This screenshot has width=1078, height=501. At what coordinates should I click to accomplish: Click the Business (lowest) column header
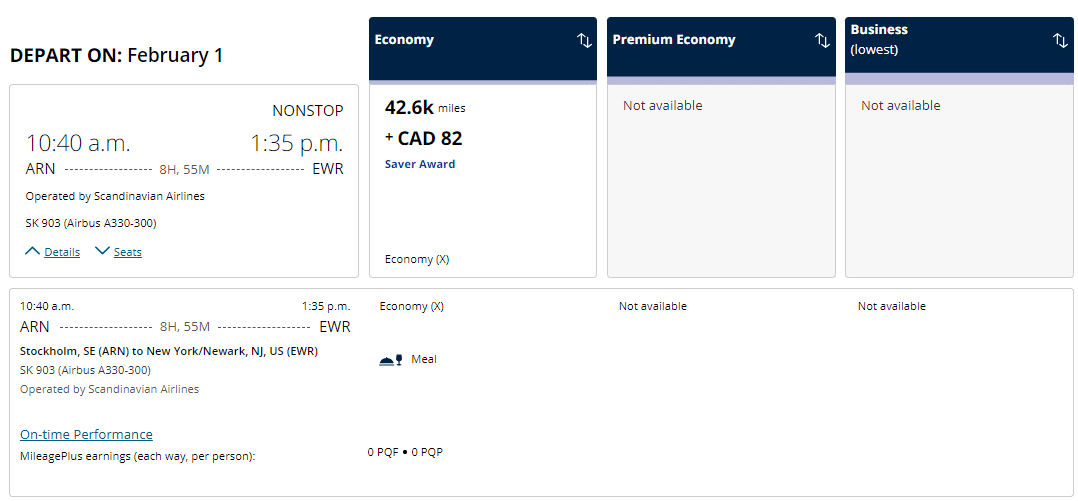(x=879, y=39)
